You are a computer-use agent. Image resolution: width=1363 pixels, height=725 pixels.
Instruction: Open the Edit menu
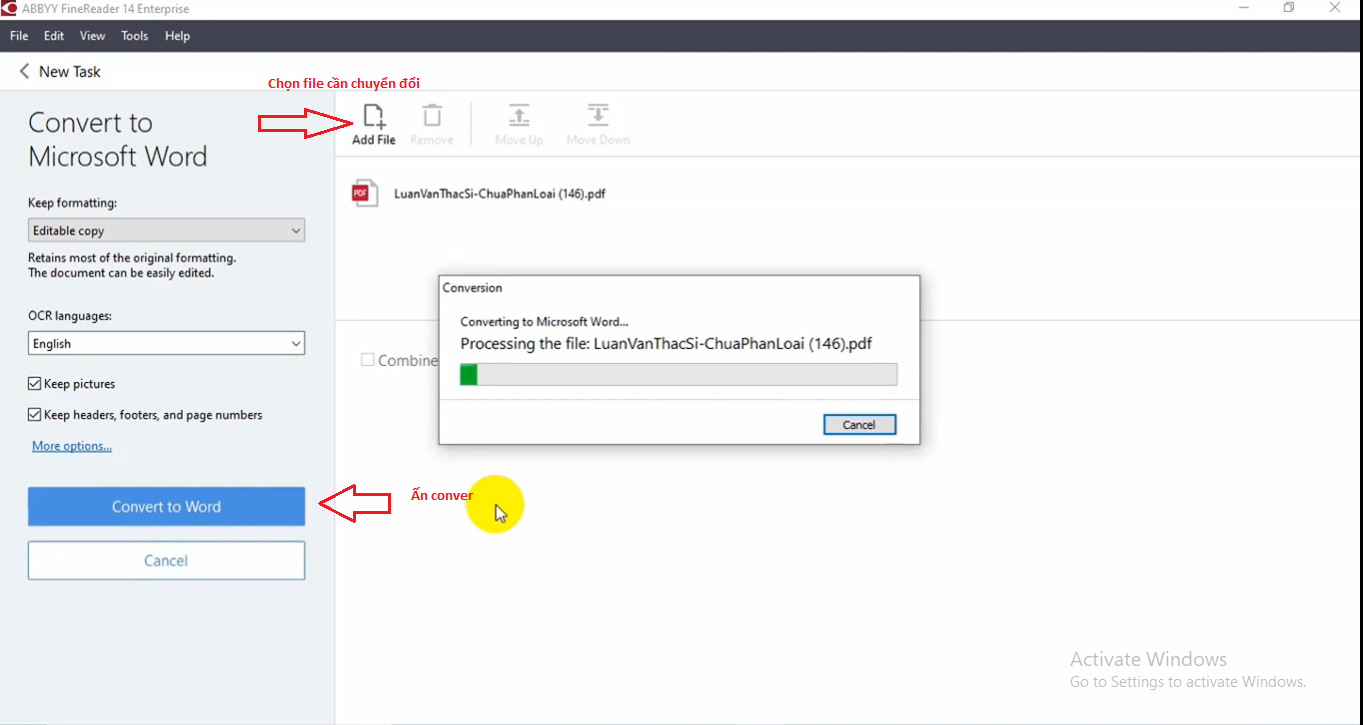point(54,36)
